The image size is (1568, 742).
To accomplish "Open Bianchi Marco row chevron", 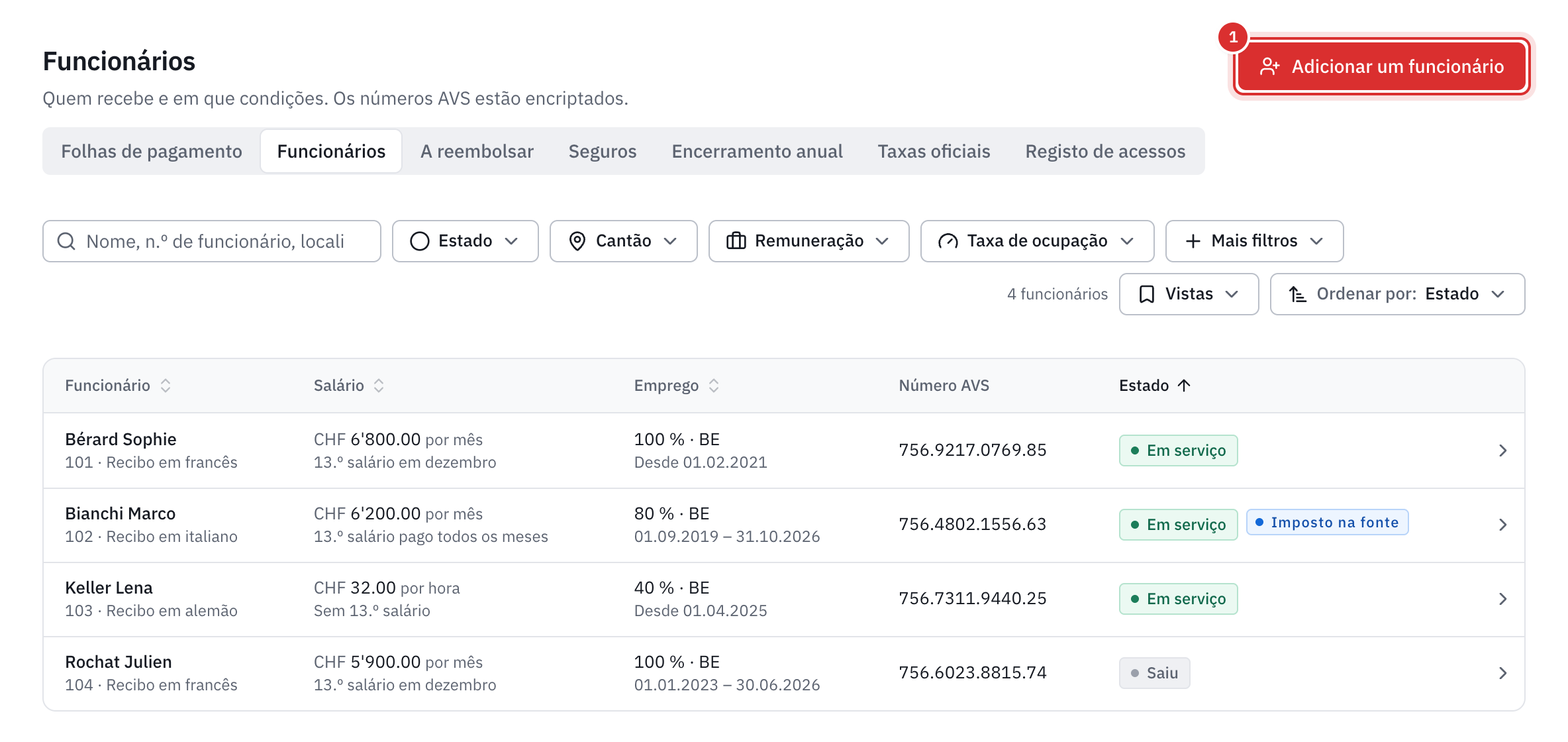I will [1503, 525].
